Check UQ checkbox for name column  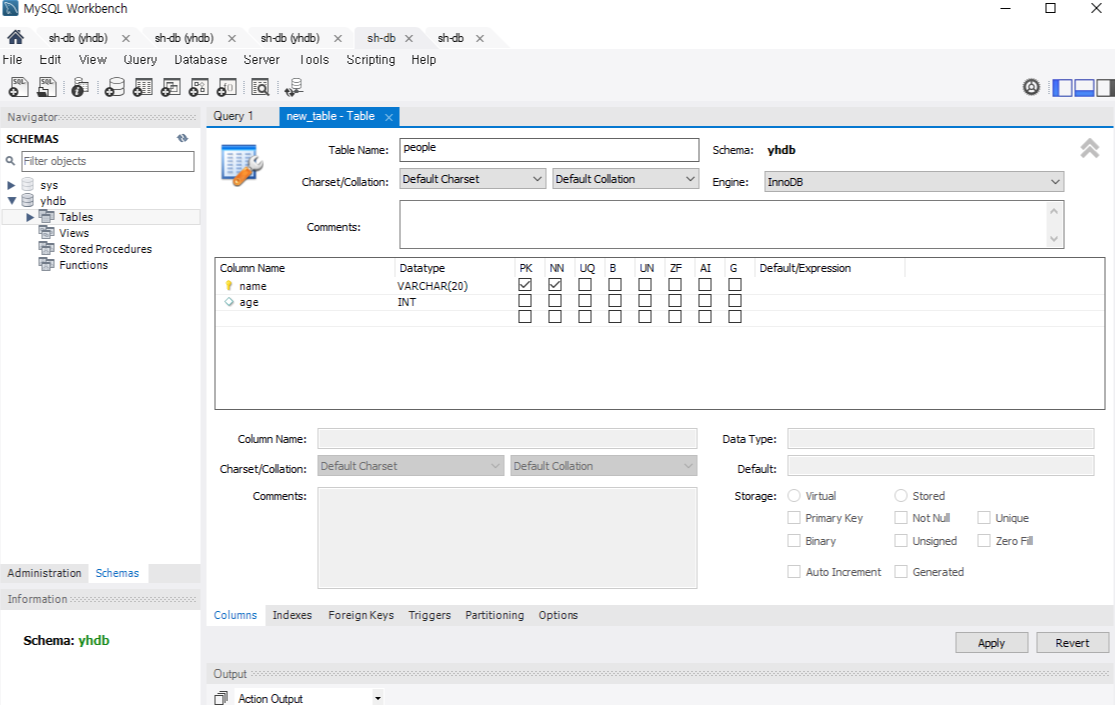click(585, 285)
